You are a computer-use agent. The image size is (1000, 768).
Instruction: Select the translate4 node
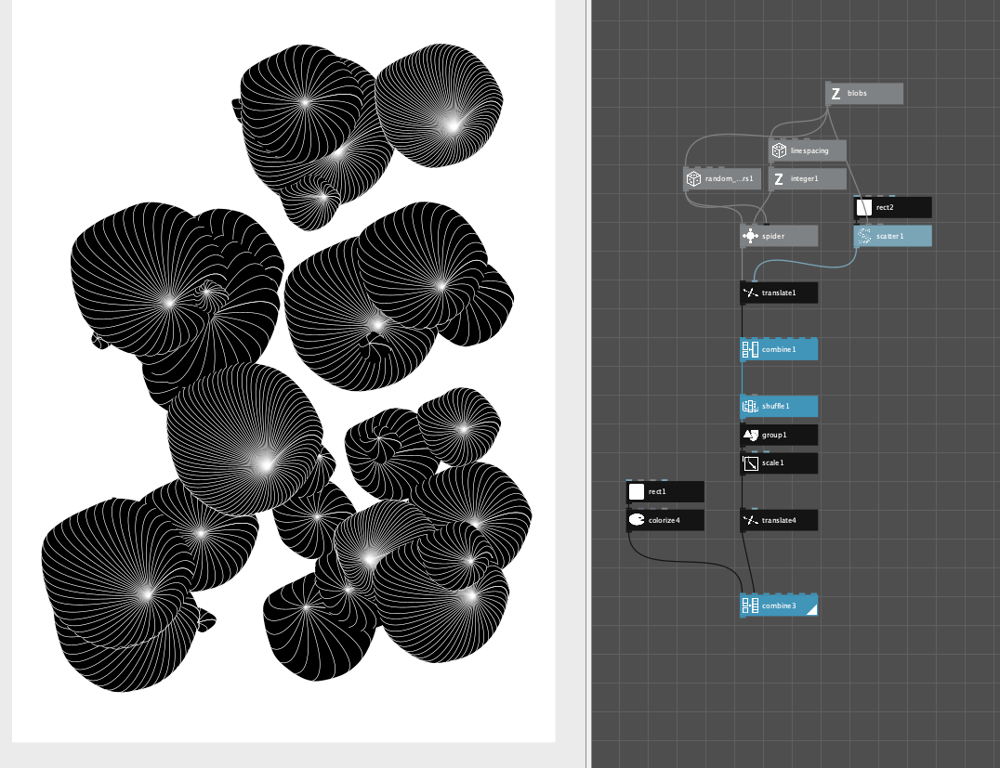pos(779,520)
